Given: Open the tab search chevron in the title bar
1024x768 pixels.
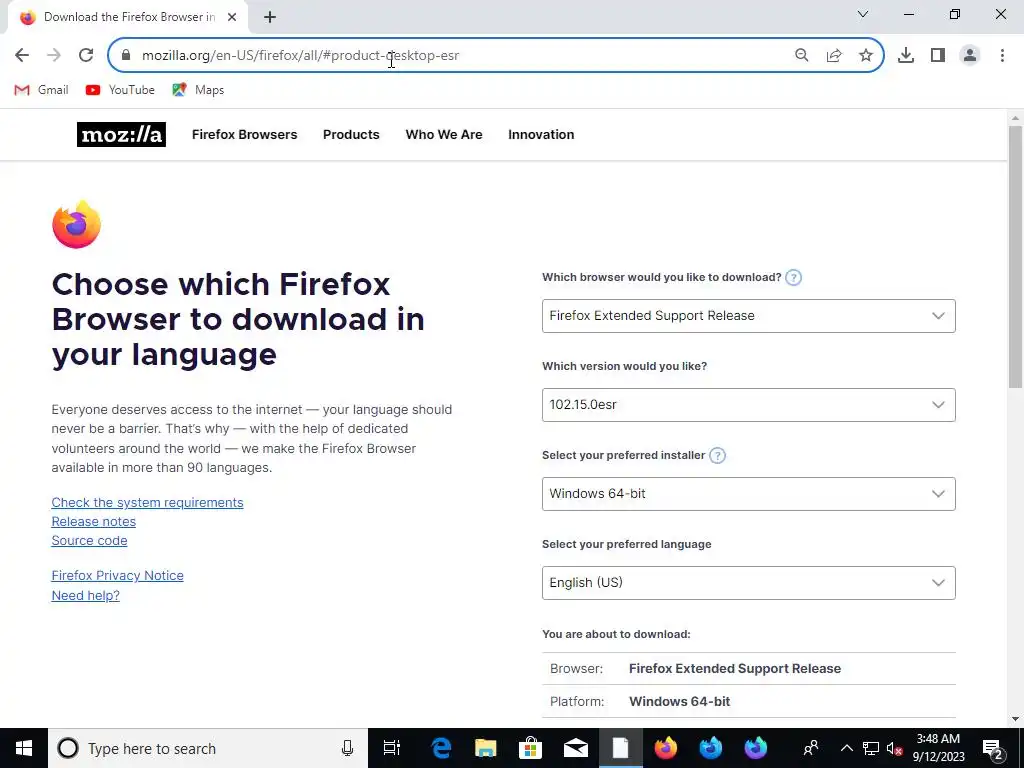Looking at the screenshot, I should (863, 14).
